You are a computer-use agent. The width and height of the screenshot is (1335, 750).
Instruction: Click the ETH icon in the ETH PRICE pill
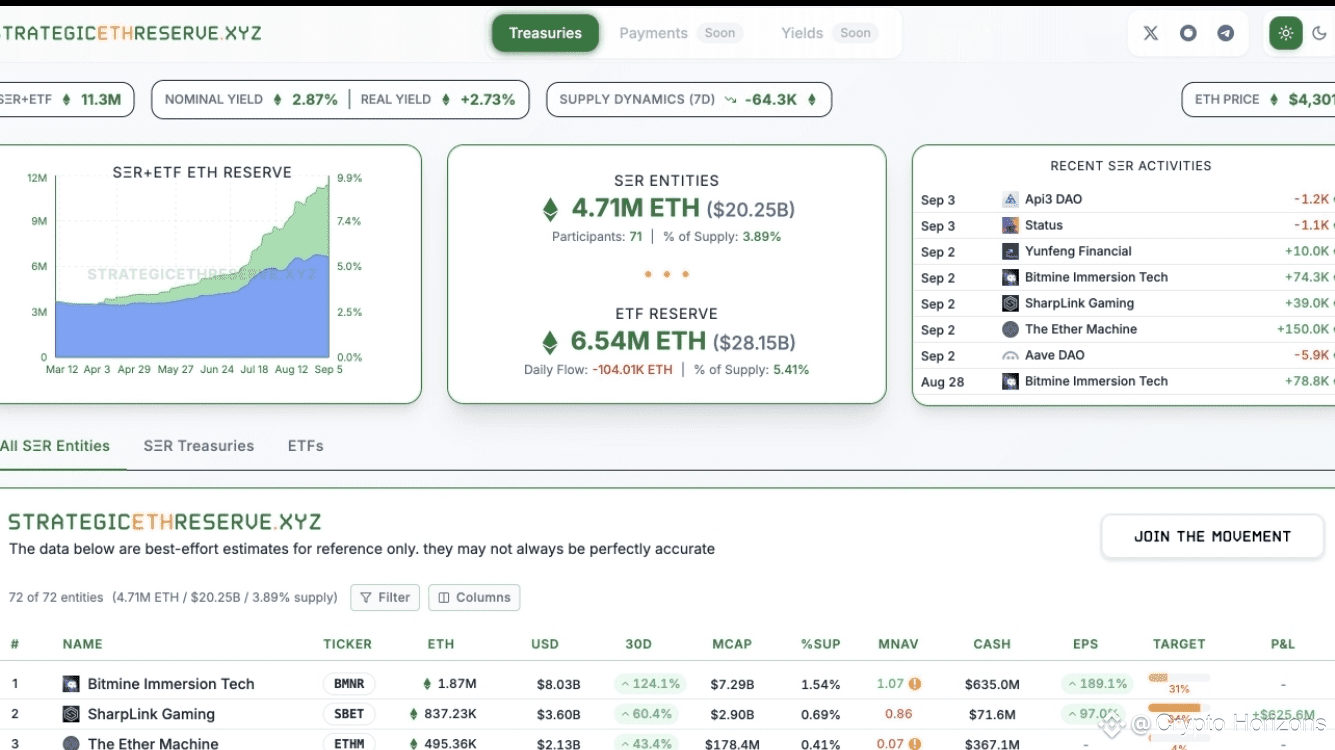click(x=1274, y=99)
